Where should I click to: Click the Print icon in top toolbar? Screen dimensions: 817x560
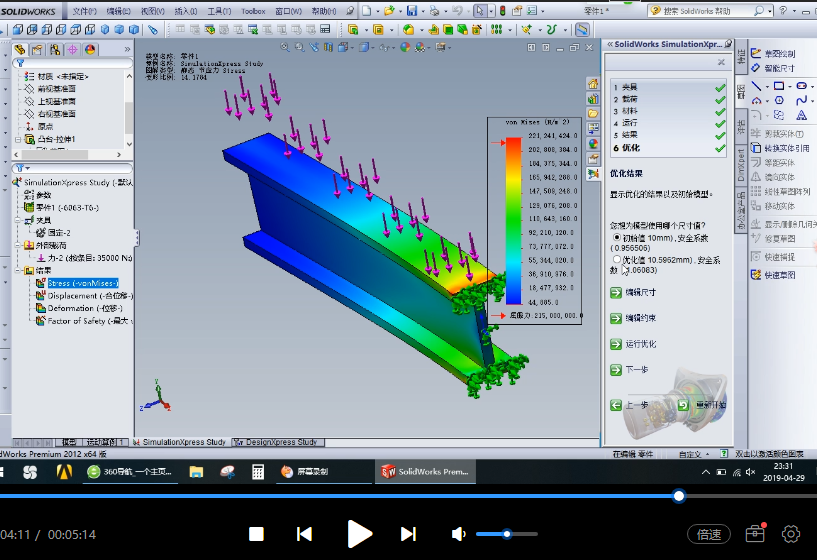pyautogui.click(x=434, y=10)
